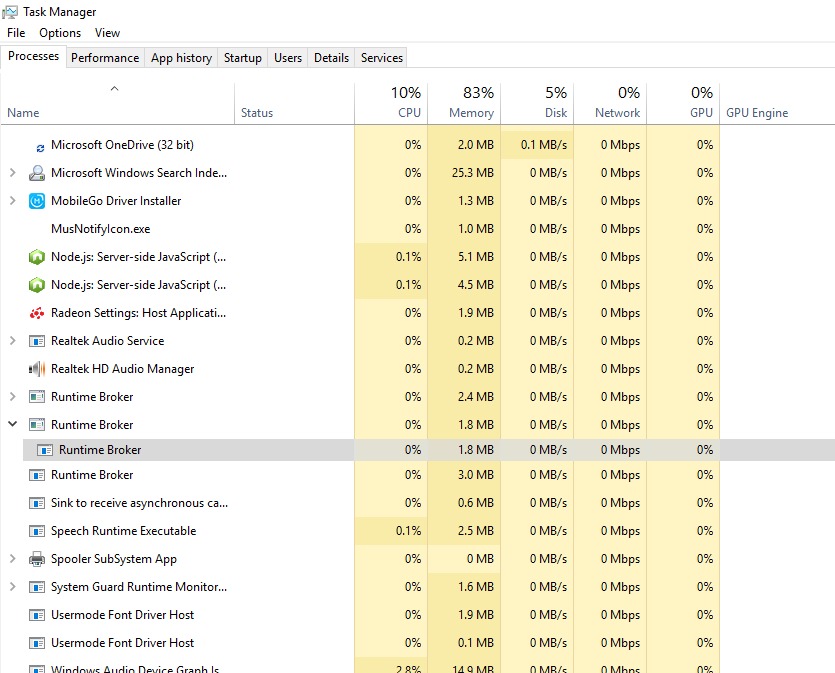
Task: Expand the Microsoft Windows Search Indexer row
Action: tap(13, 173)
